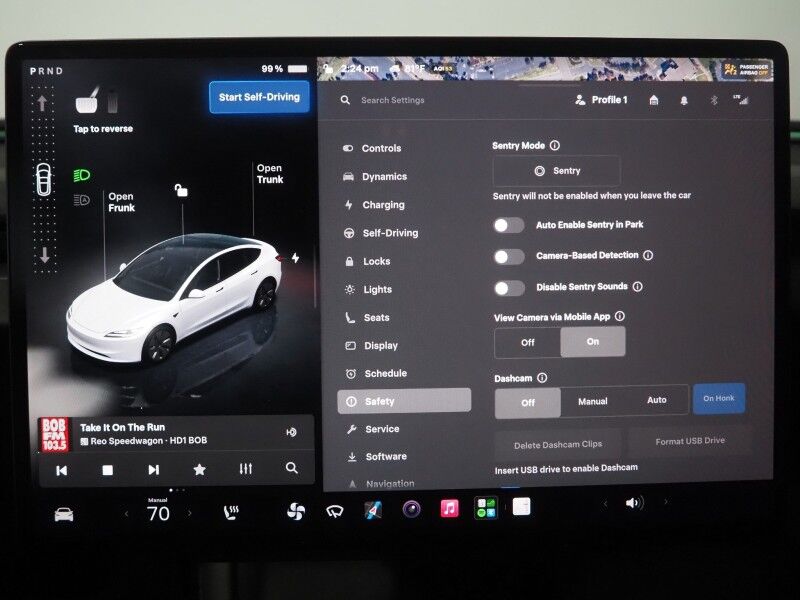Image resolution: width=800 pixels, height=600 pixels.
Task: Open the audio equalizer settings icon
Action: [245, 468]
